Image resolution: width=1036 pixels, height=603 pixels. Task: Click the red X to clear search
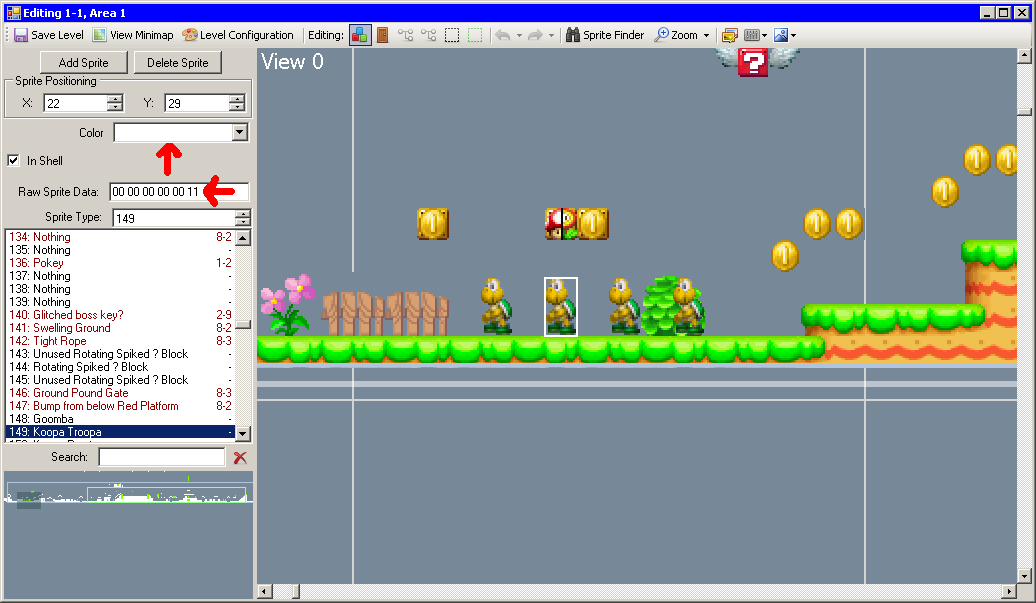(x=240, y=457)
